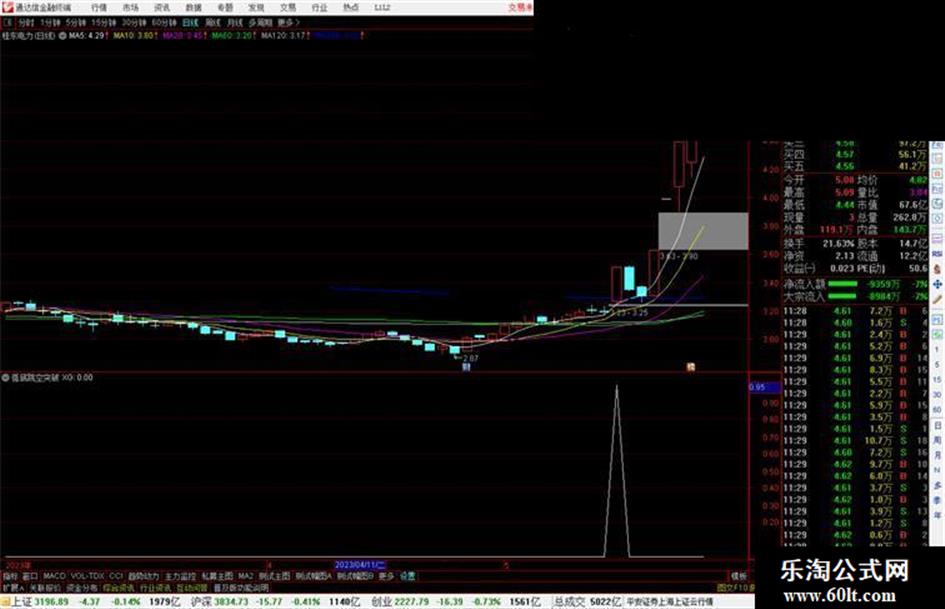Open 设置 in the indicator tab bar
945x609 pixels.
point(408,576)
